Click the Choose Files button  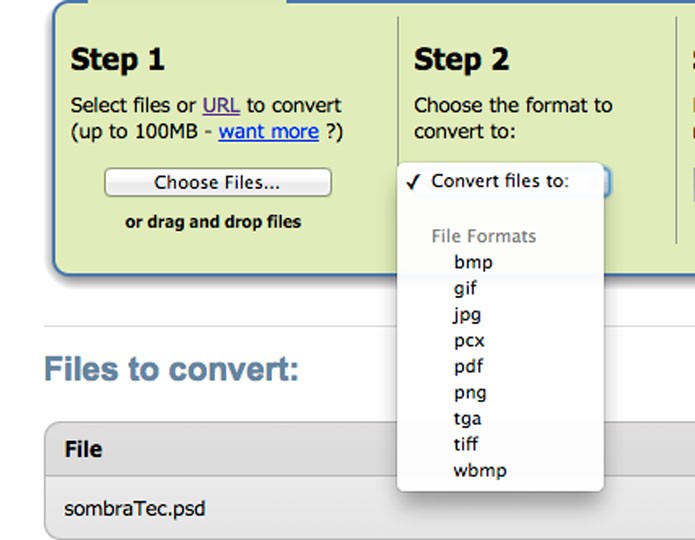[218, 182]
